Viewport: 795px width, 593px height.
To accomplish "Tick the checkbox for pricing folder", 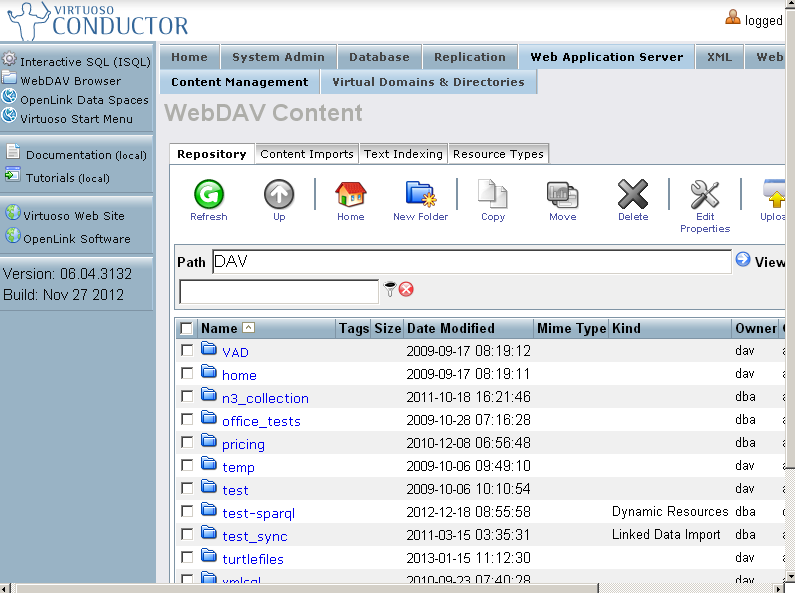I will [187, 443].
